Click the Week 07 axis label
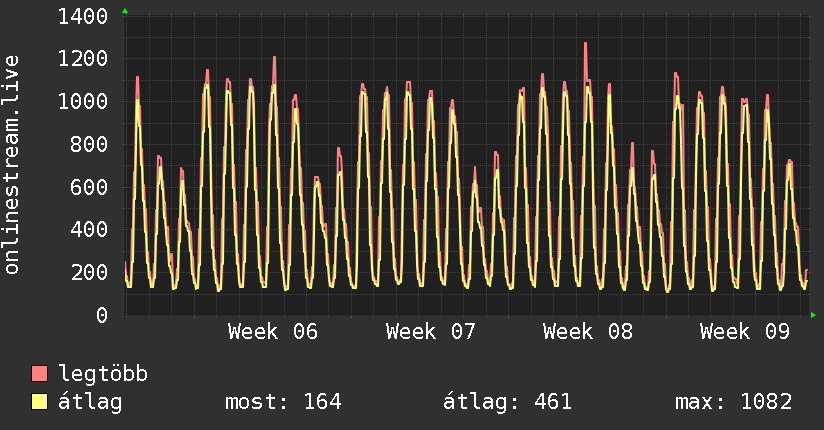 430,331
